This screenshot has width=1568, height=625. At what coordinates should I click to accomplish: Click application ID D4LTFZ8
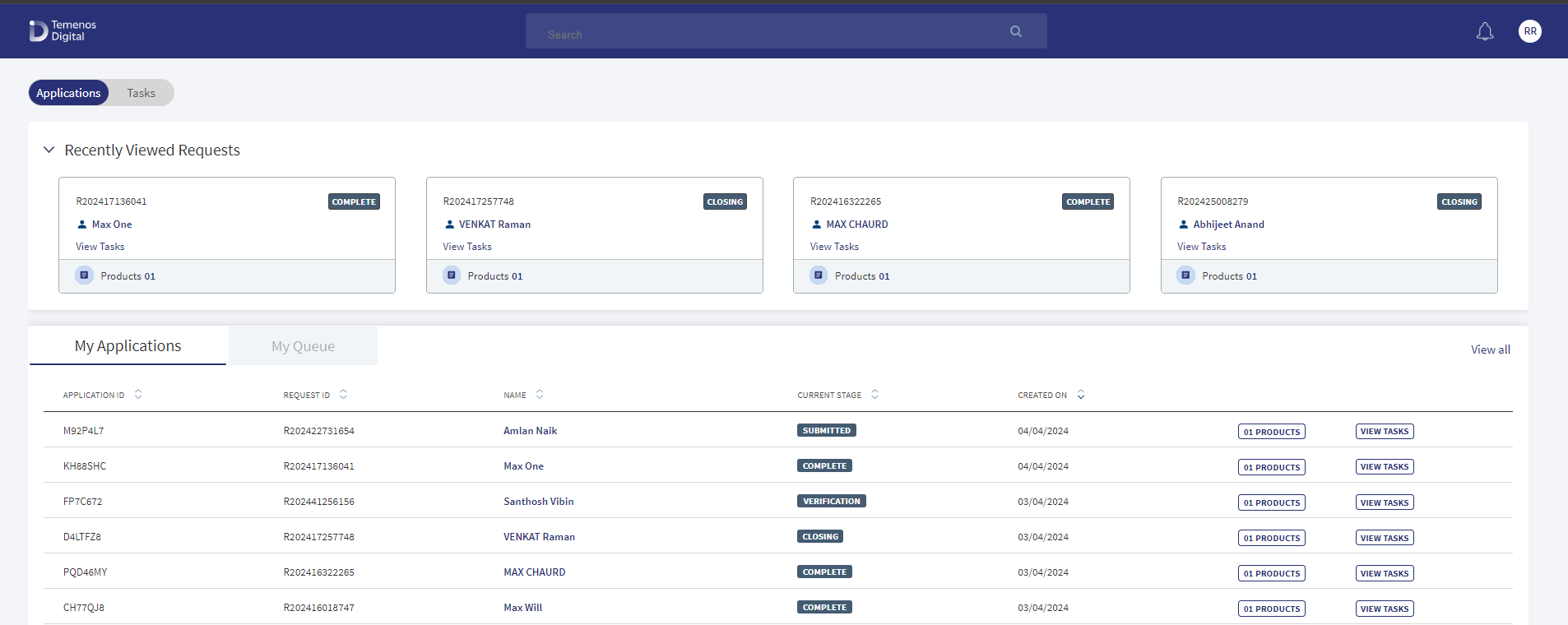[81, 537]
